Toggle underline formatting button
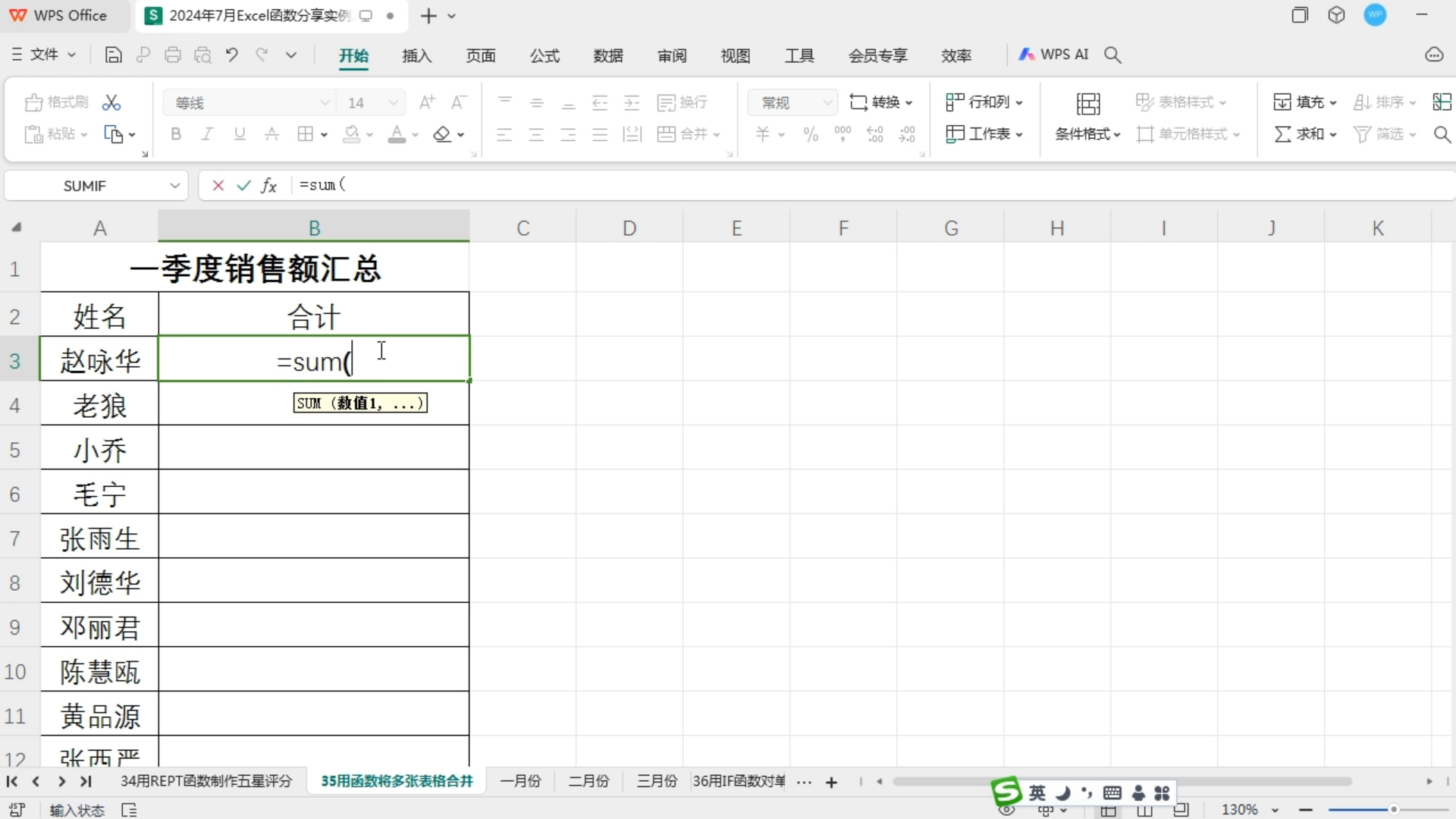 240,134
